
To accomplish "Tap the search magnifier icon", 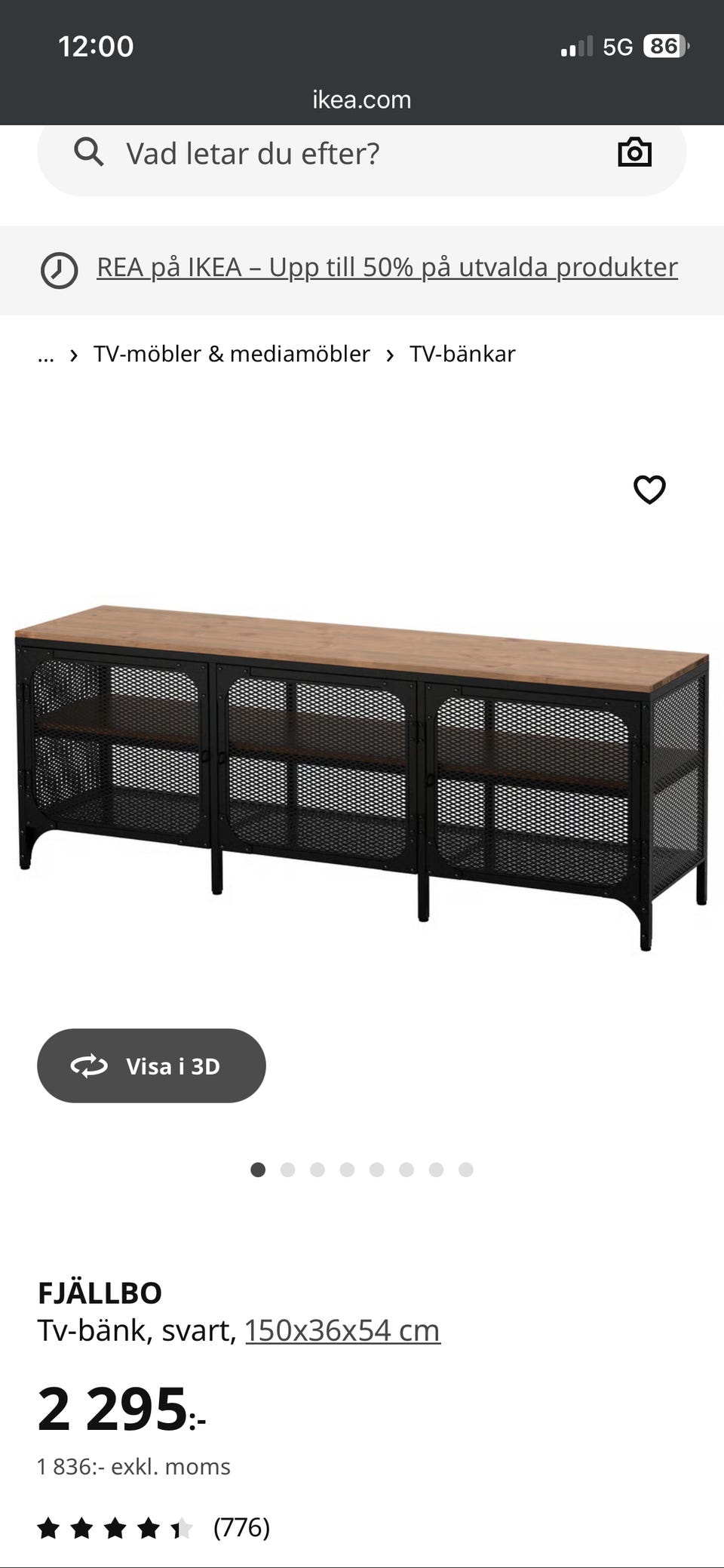I will pos(88,152).
